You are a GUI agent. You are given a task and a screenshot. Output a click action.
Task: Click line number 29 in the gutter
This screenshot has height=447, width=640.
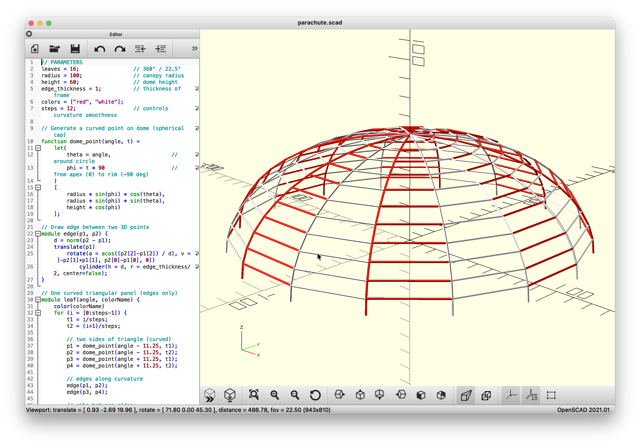pyautogui.click(x=30, y=293)
